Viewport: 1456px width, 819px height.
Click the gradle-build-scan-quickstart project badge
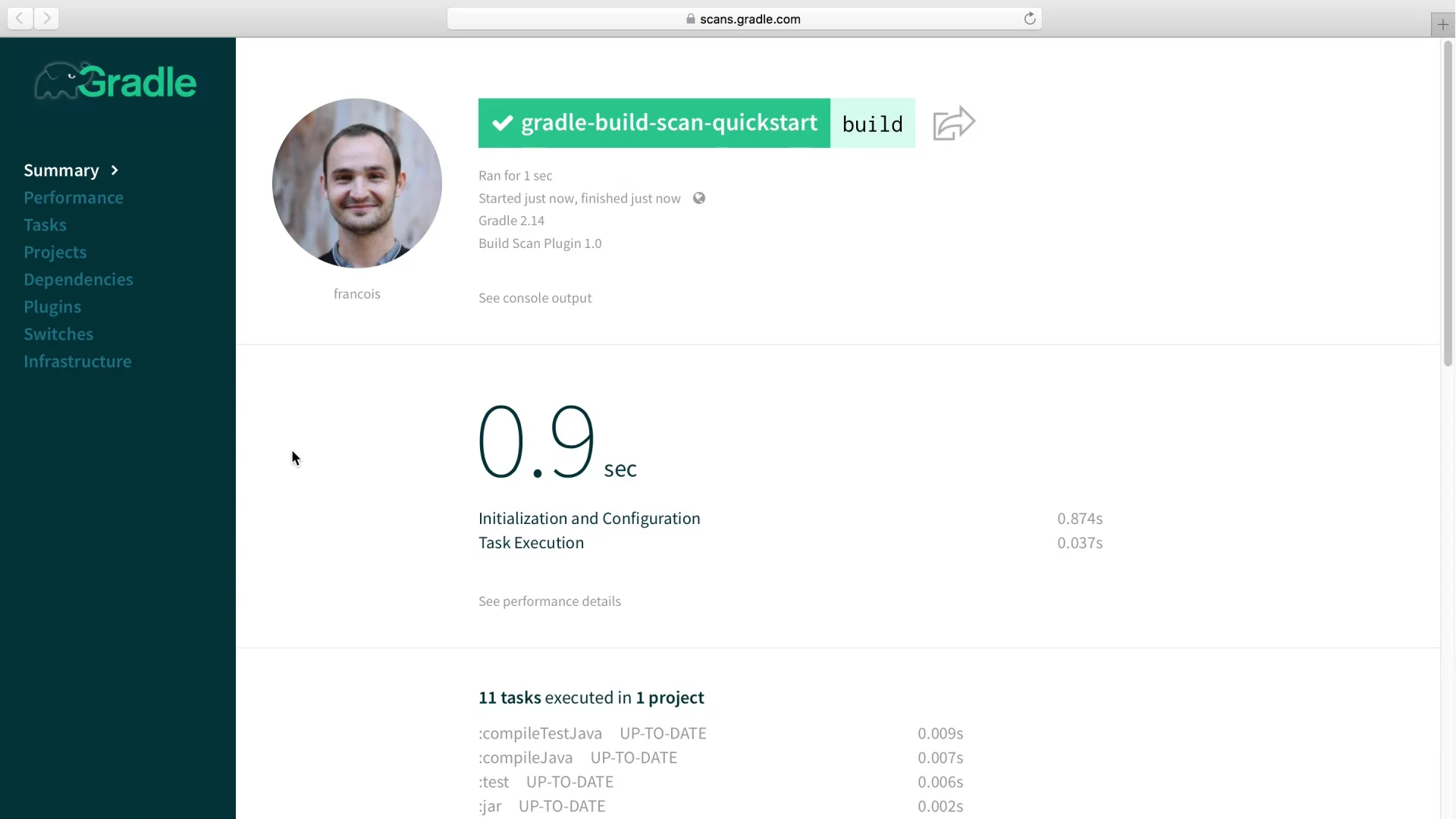[x=654, y=123]
